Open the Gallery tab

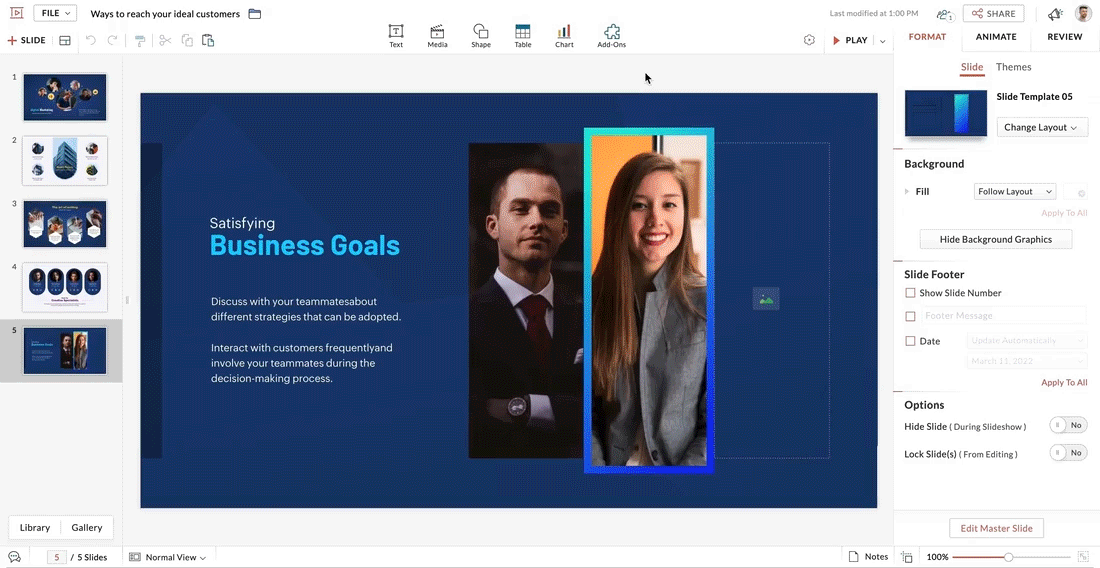(x=87, y=528)
